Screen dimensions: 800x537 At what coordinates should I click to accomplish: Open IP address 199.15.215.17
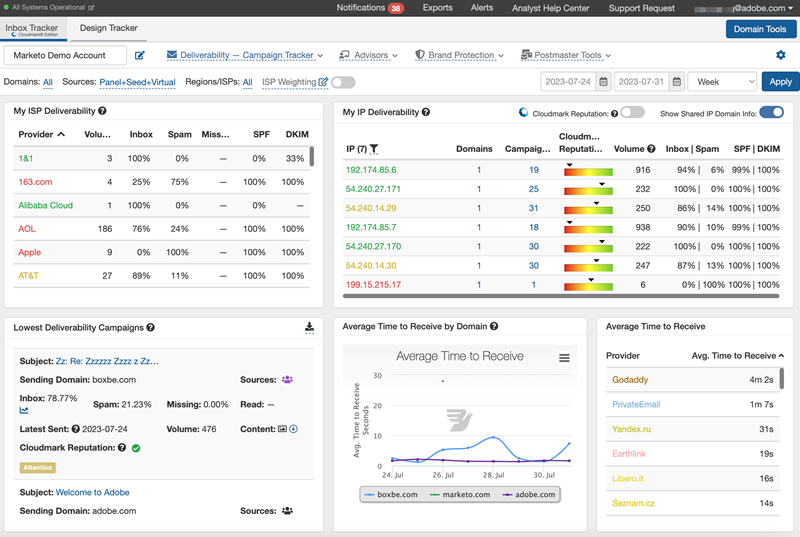[x=373, y=285]
